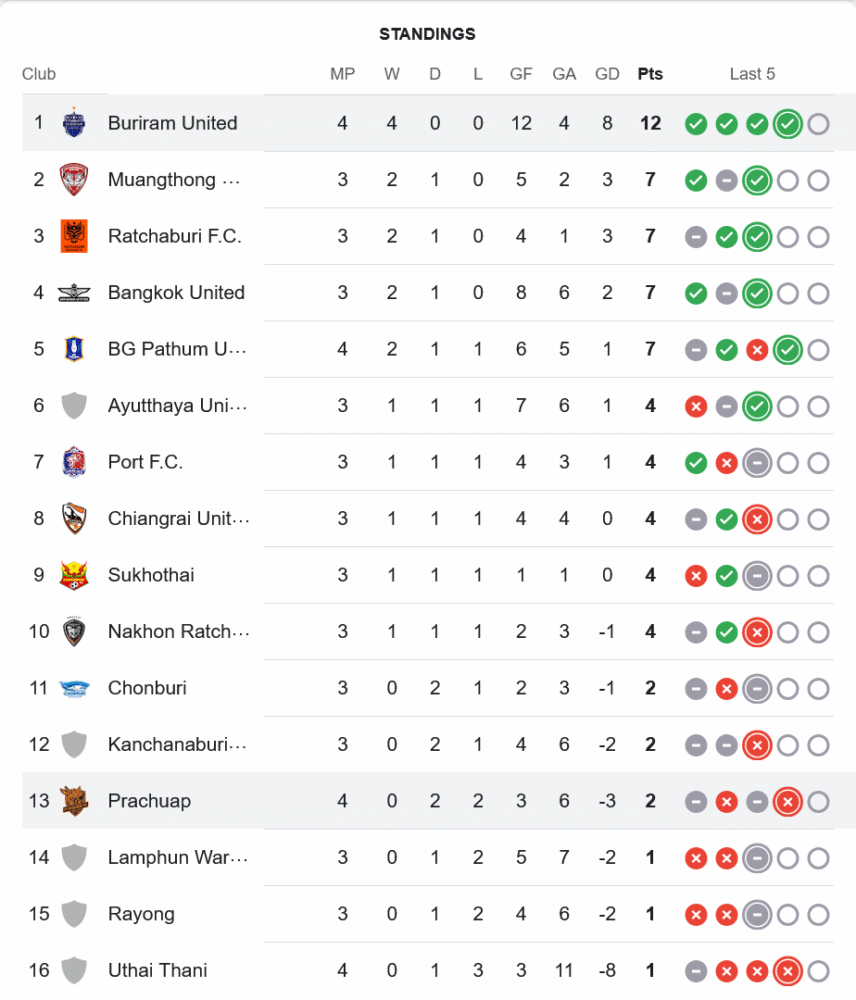Image resolution: width=856 pixels, height=1000 pixels.
Task: Click the Sukhothai club logo
Action: (74, 575)
